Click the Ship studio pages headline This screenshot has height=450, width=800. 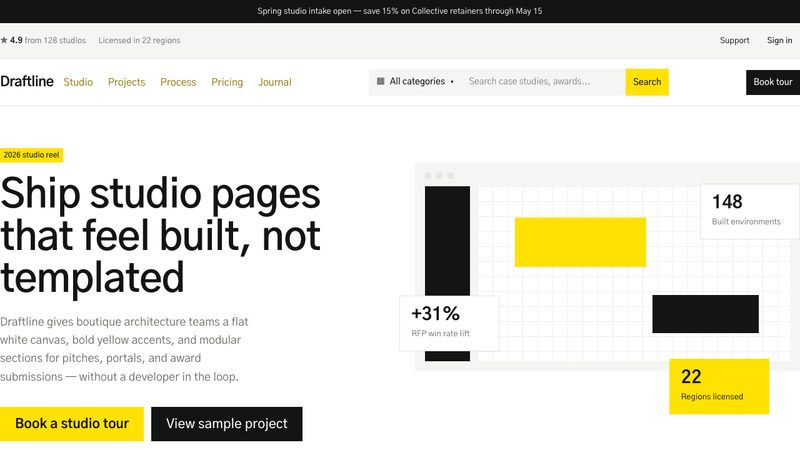(x=160, y=236)
